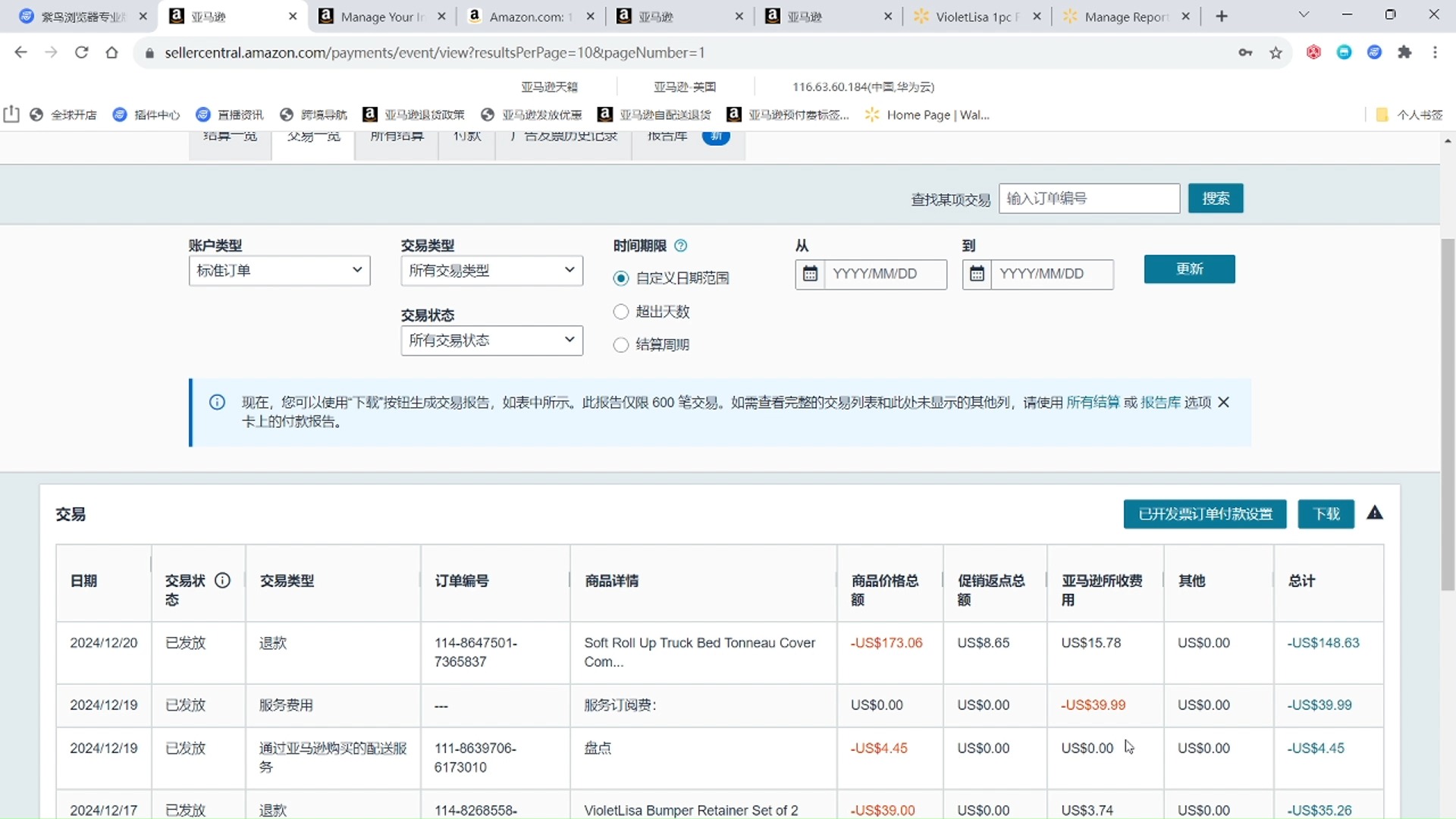The image size is (1456, 819).
Task: Open saved passwords key icon
Action: 1245,52
